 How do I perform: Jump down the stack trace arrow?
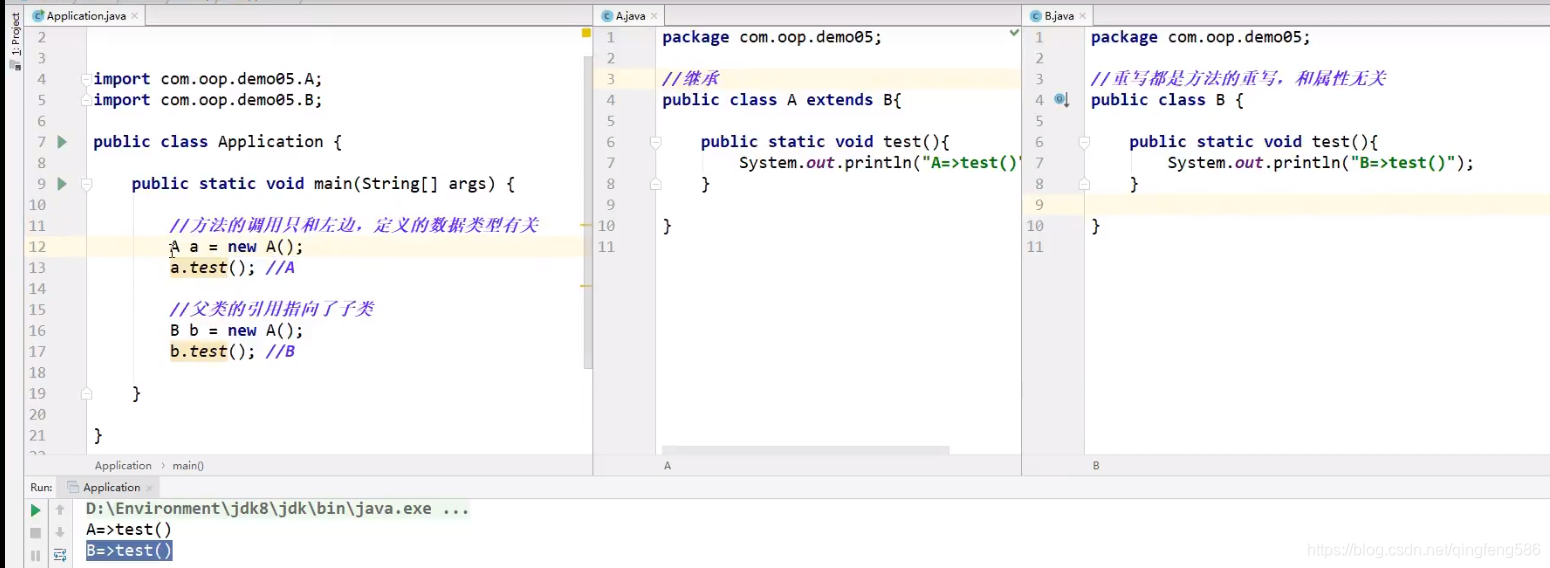click(60, 533)
